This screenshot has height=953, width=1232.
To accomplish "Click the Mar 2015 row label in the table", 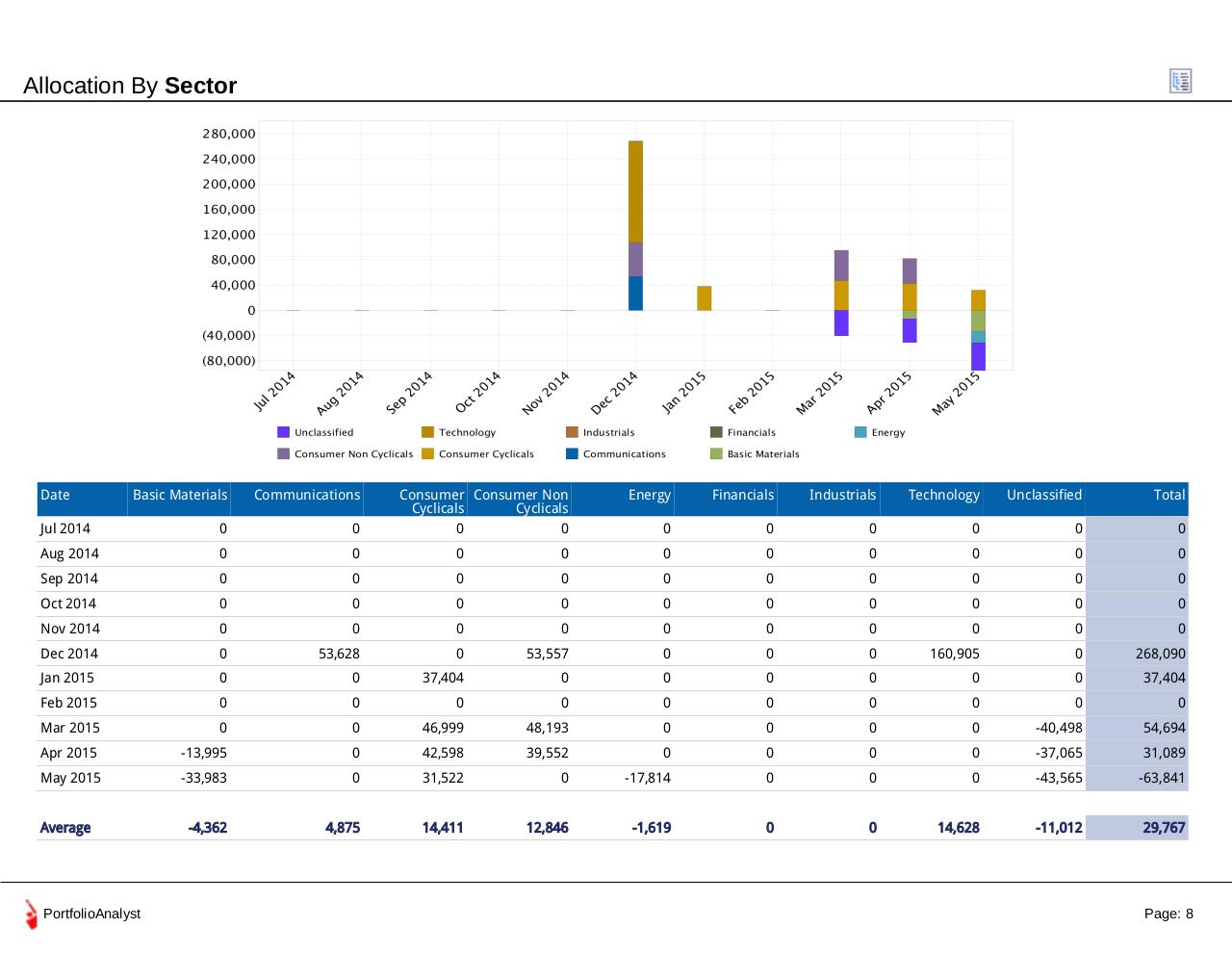I will point(70,728).
